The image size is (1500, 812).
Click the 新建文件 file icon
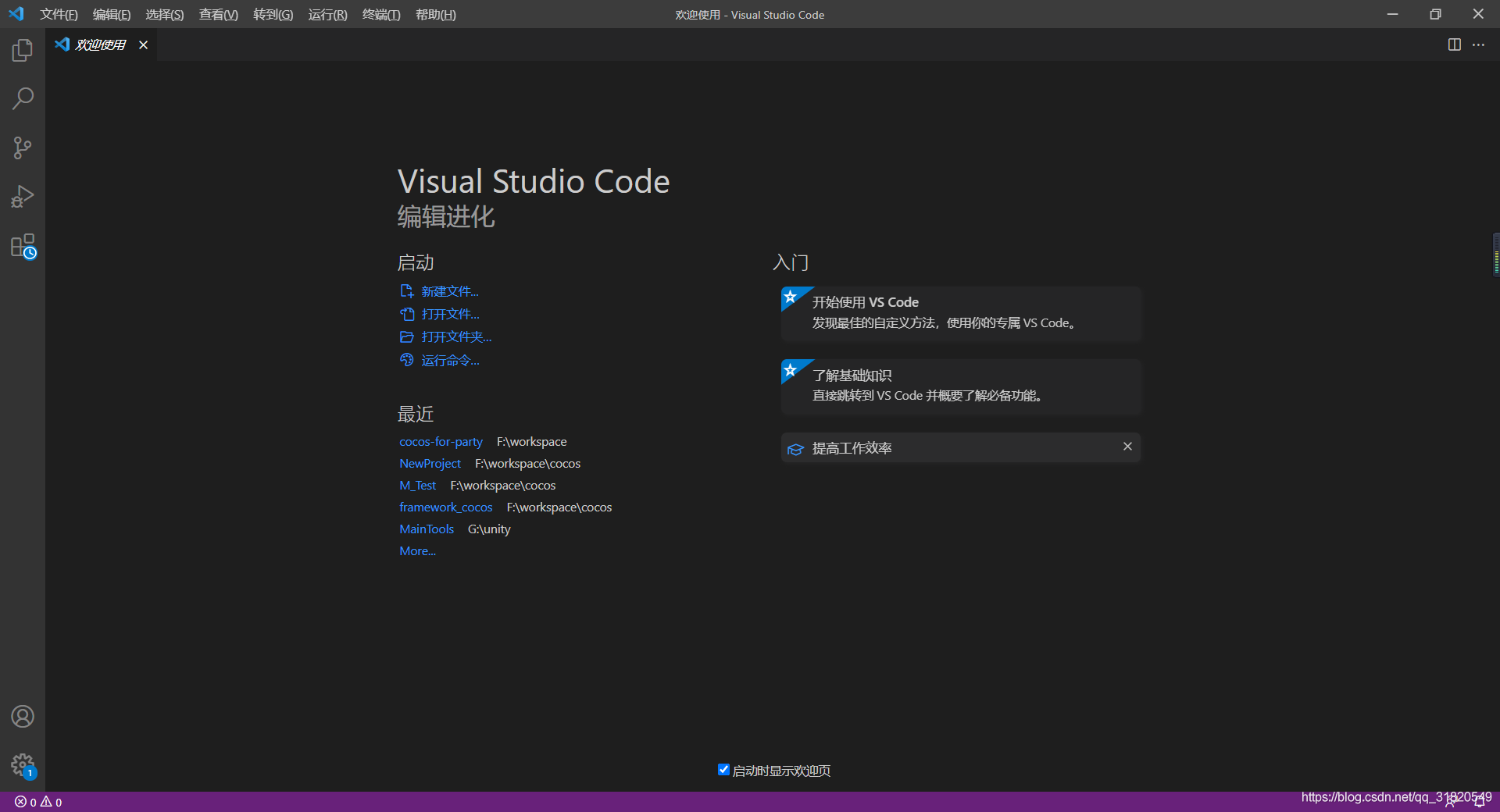406,291
